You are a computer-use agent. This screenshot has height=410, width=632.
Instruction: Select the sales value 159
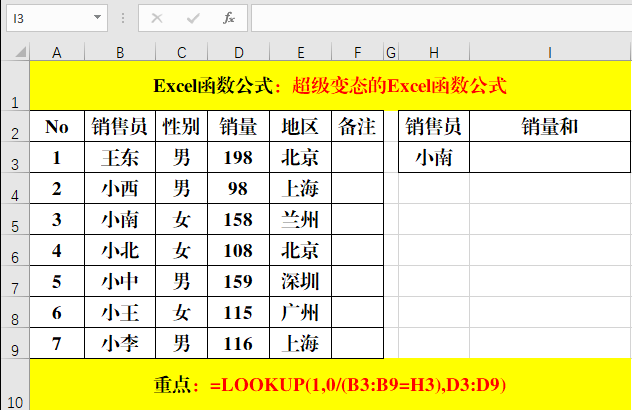click(x=239, y=281)
